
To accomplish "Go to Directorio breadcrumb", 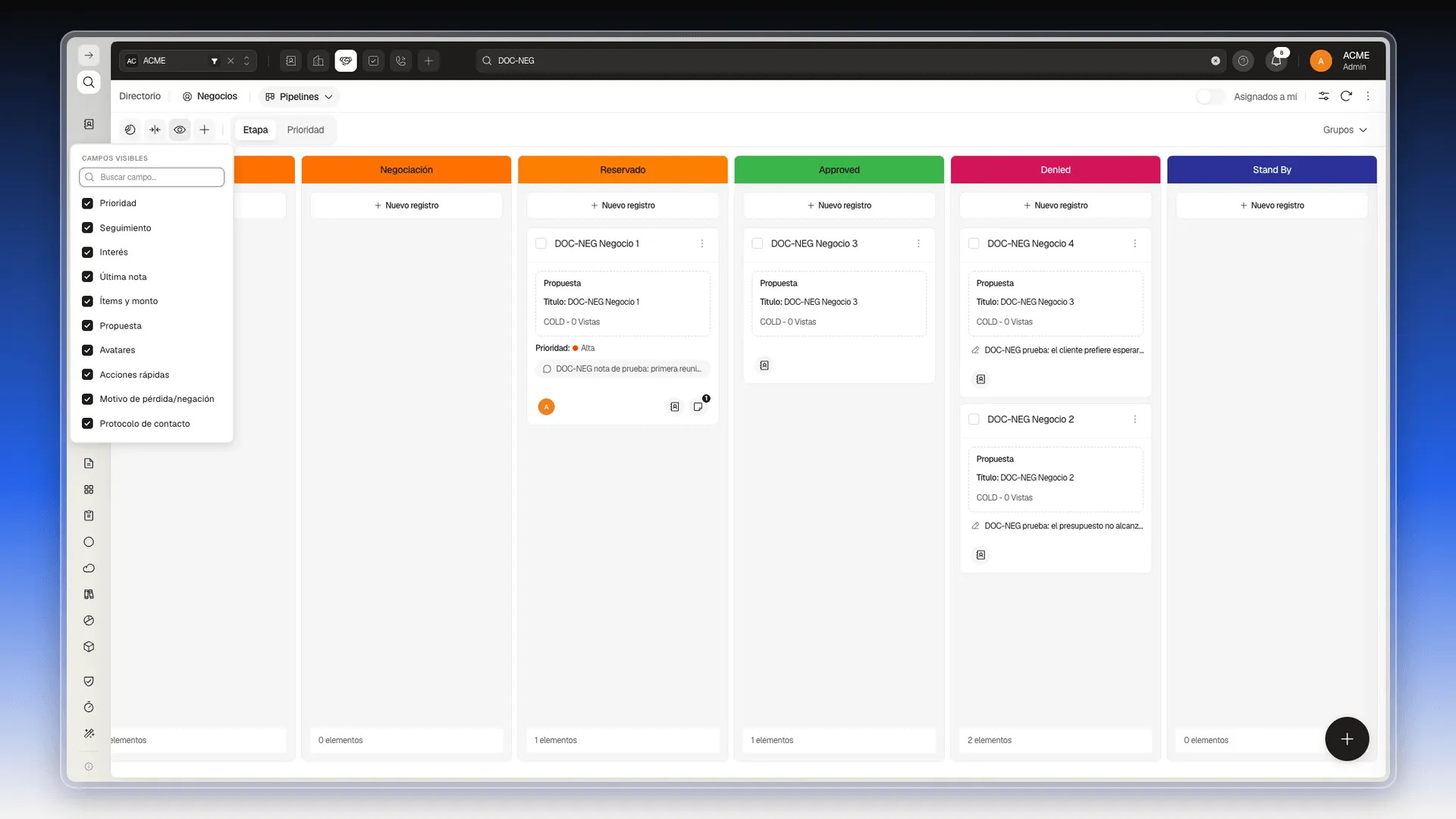I will (x=140, y=96).
